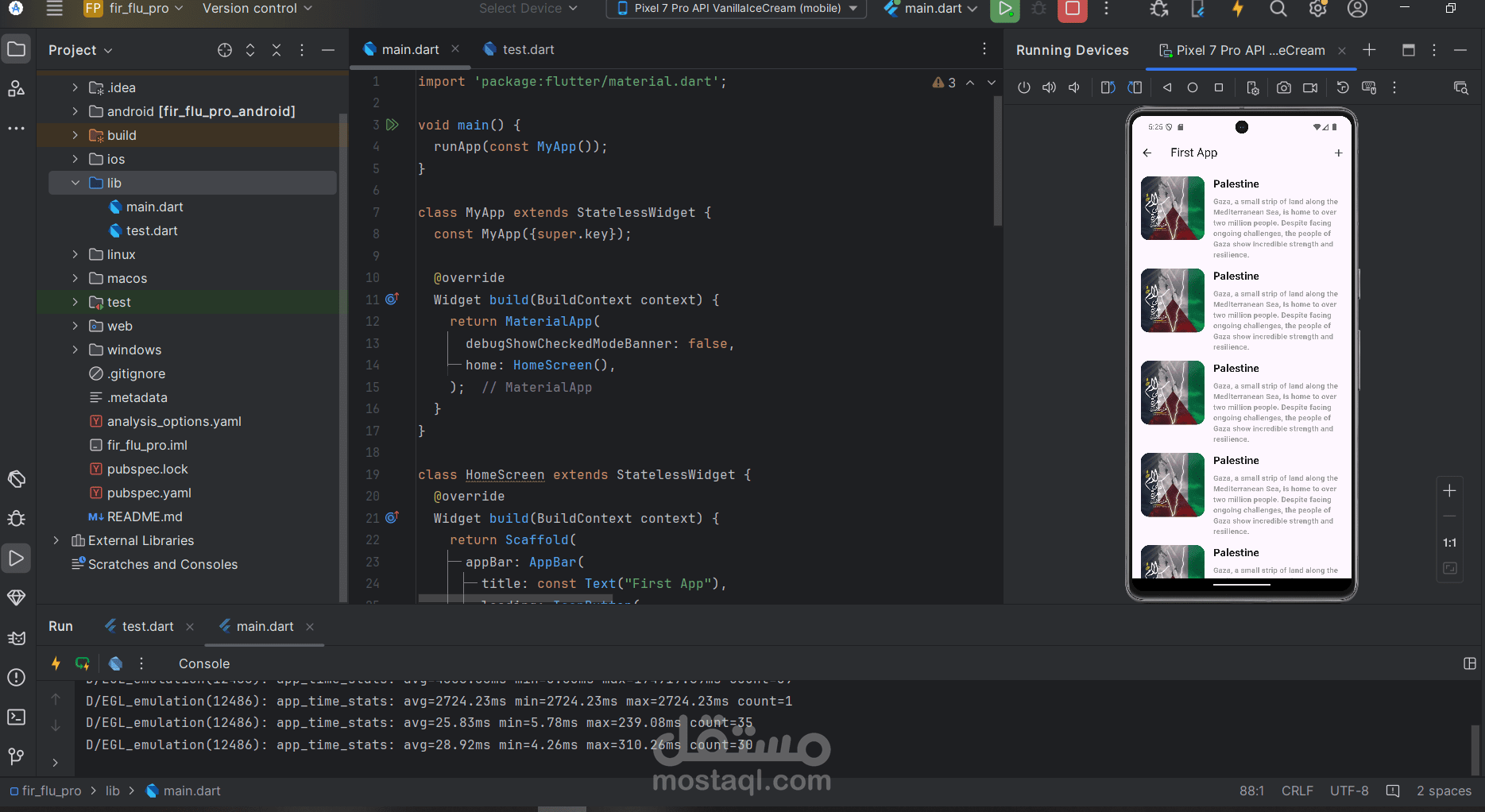The height and width of the screenshot is (812, 1485).
Task: Click the 2 spaces indent setting
Action: pos(1444,791)
